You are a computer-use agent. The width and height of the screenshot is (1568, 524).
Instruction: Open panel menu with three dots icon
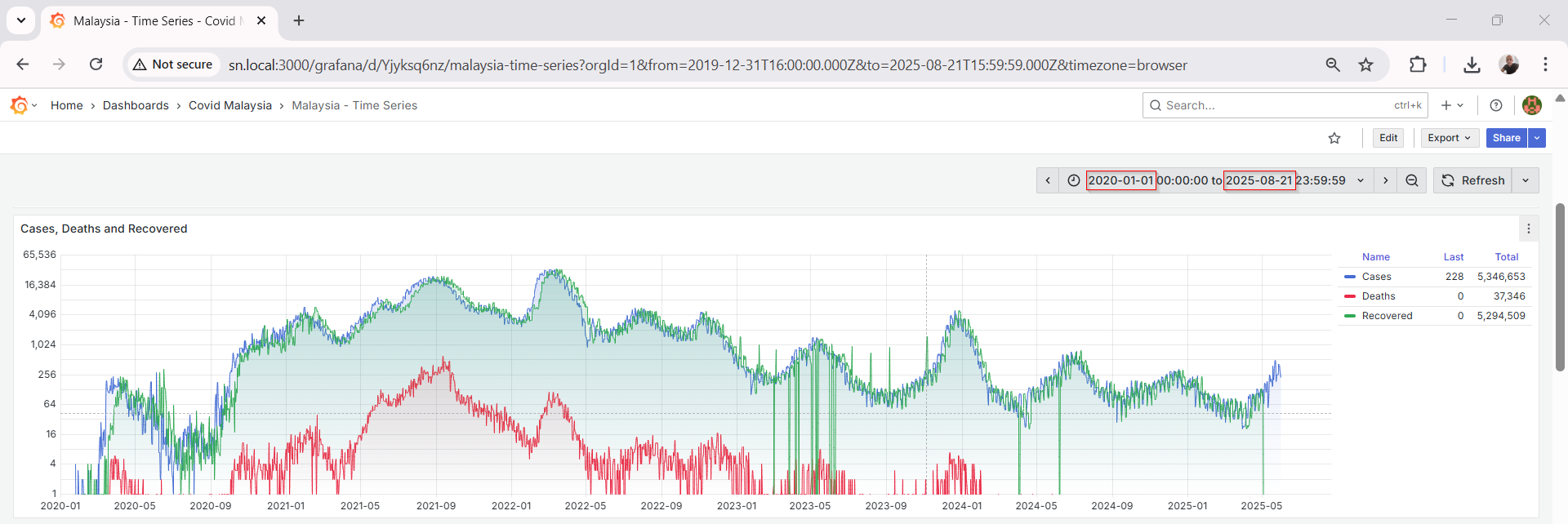[1529, 229]
